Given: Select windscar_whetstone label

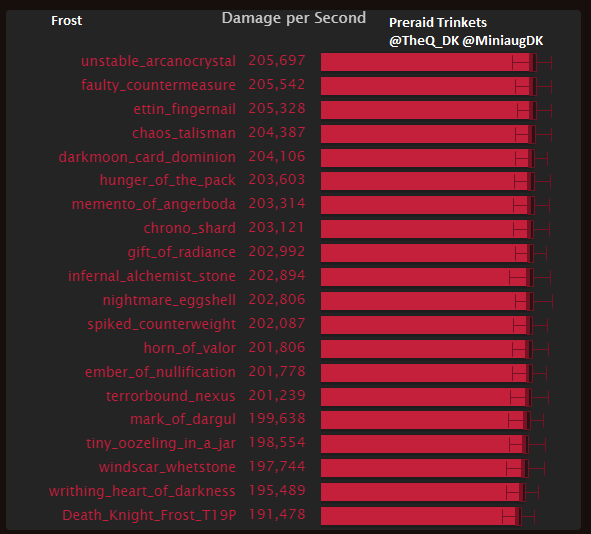Looking at the screenshot, I should point(167,467).
